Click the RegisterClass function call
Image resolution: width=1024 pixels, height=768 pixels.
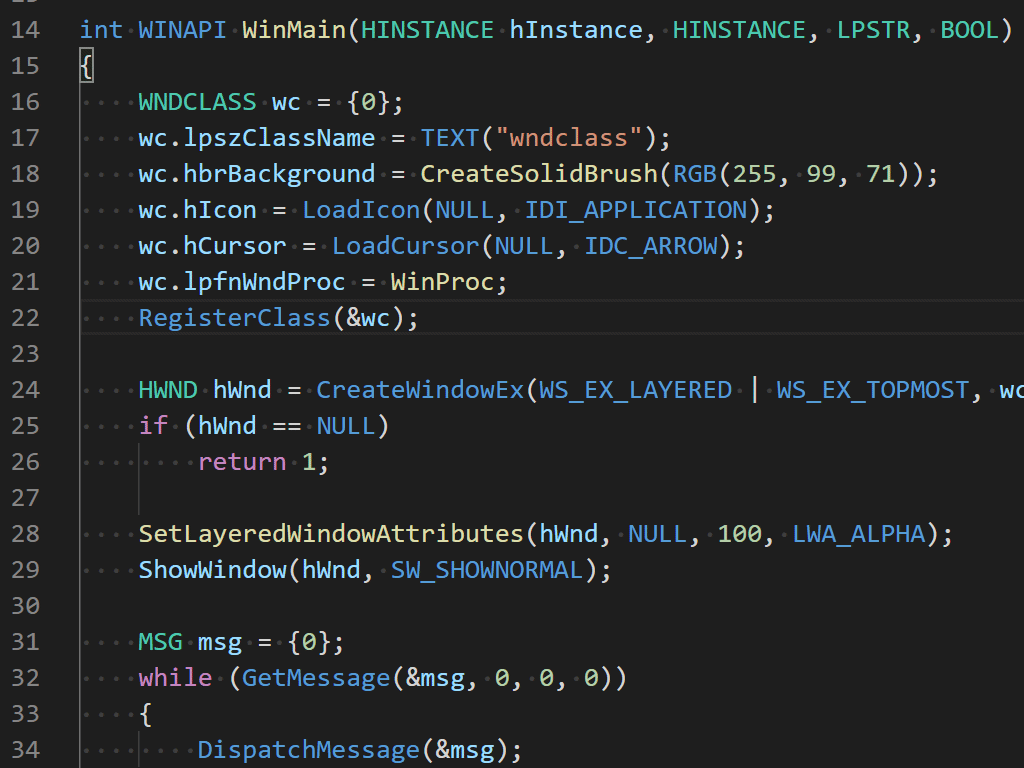tap(234, 317)
